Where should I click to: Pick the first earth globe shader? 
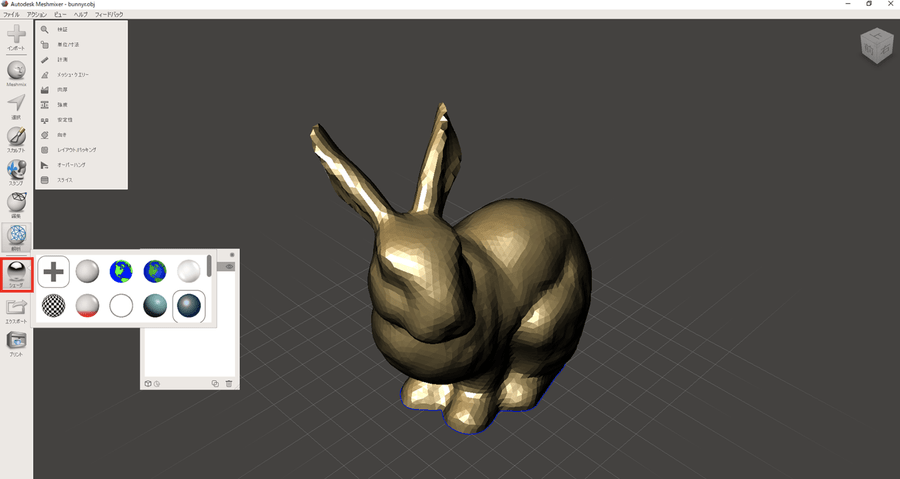(x=122, y=271)
